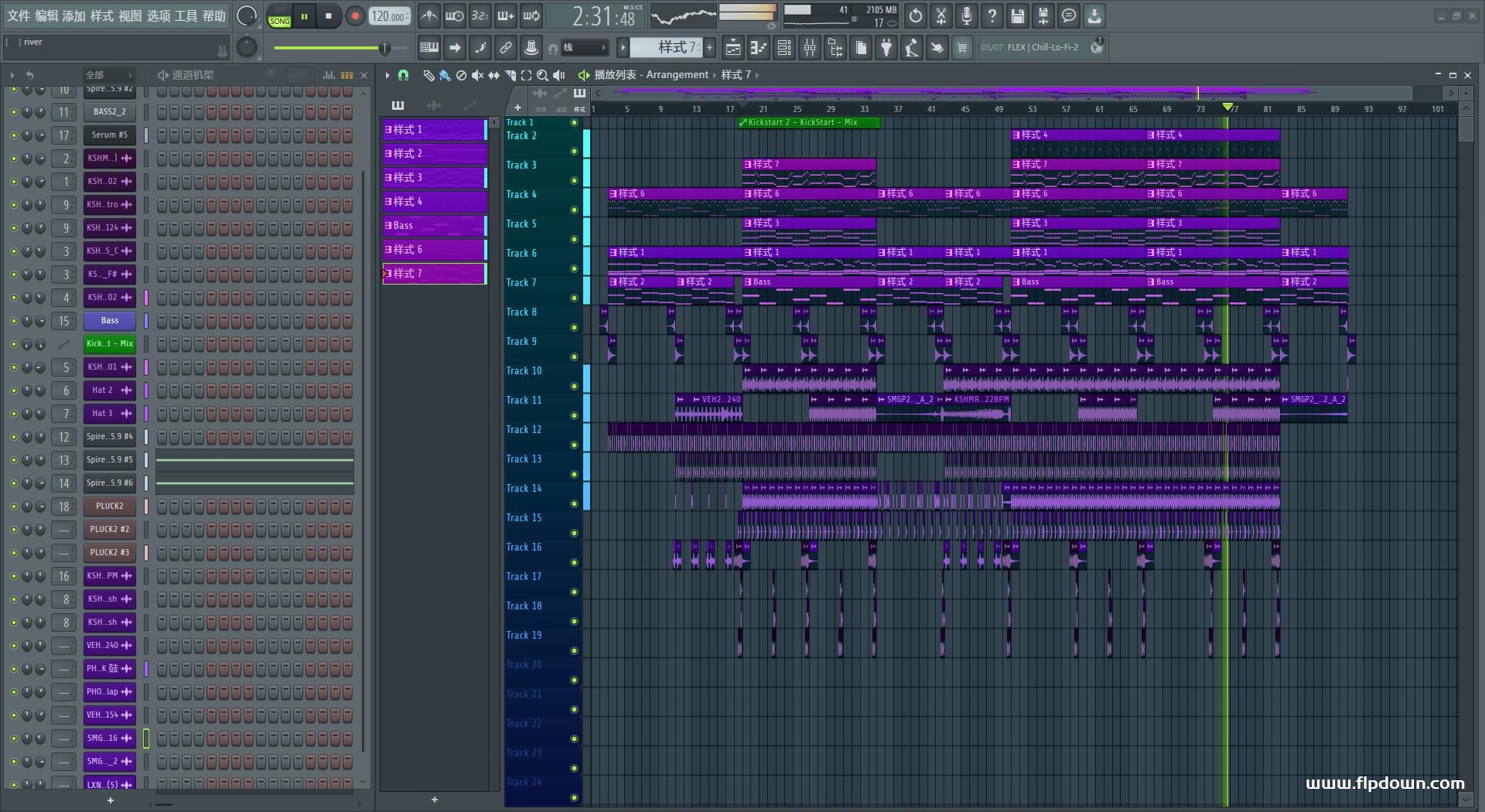Click the stop playback button
This screenshot has width=1485, height=812.
tap(329, 15)
